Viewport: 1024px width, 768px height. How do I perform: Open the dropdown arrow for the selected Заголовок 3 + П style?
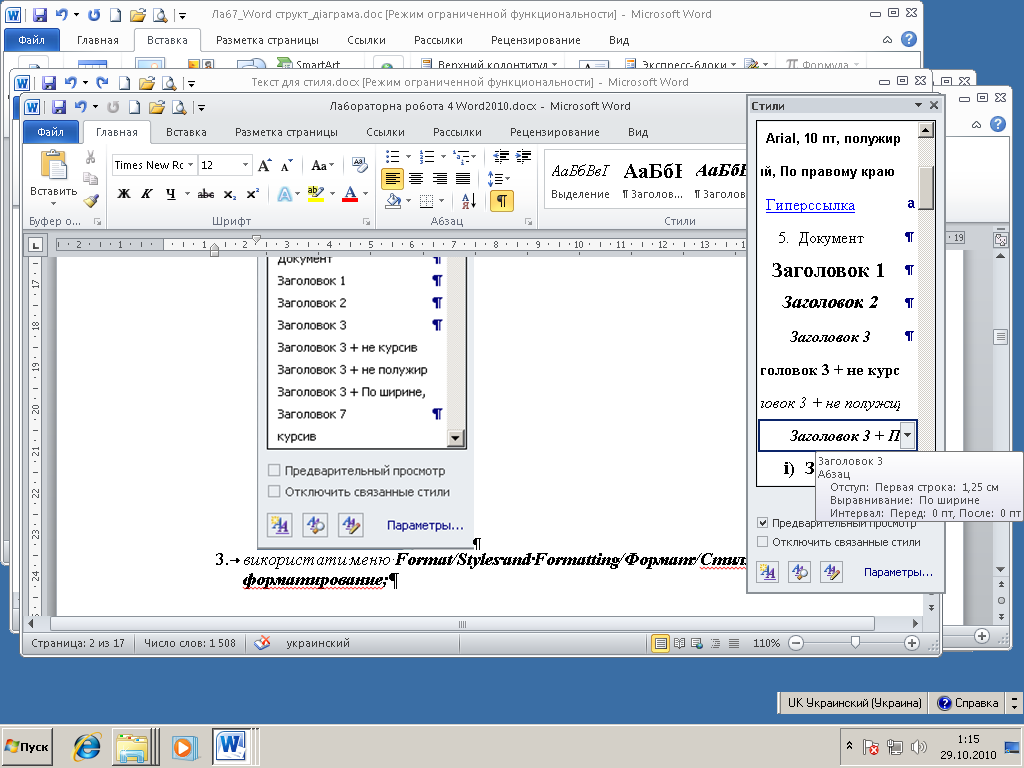click(x=908, y=435)
